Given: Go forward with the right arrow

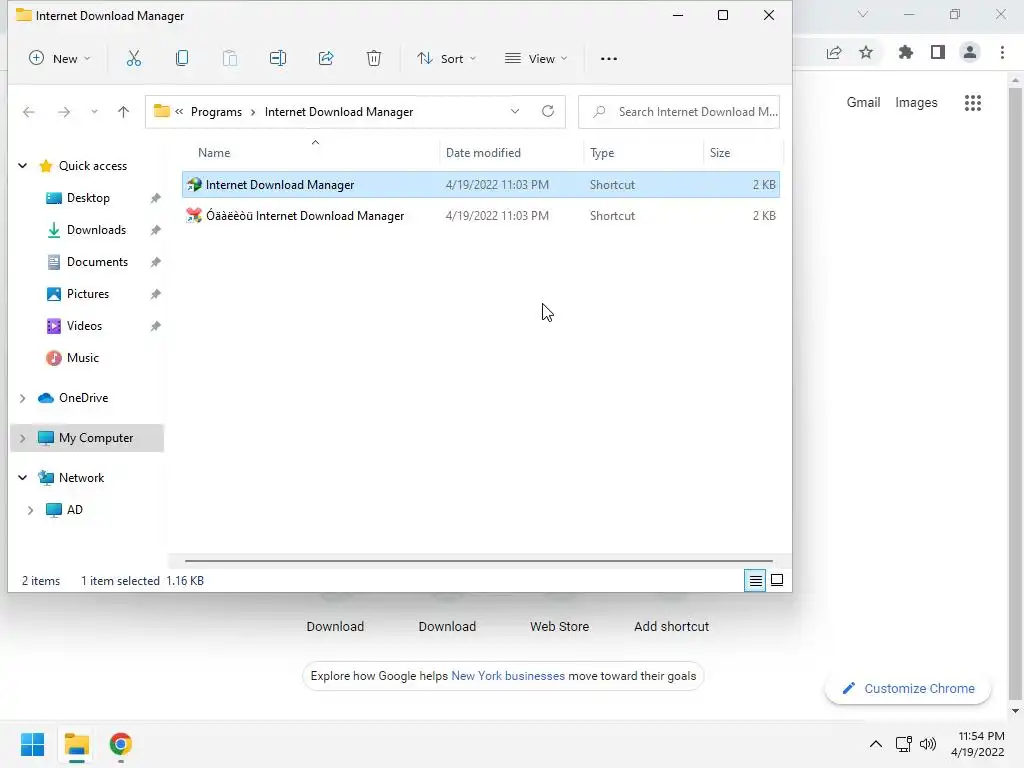Looking at the screenshot, I should tap(63, 112).
